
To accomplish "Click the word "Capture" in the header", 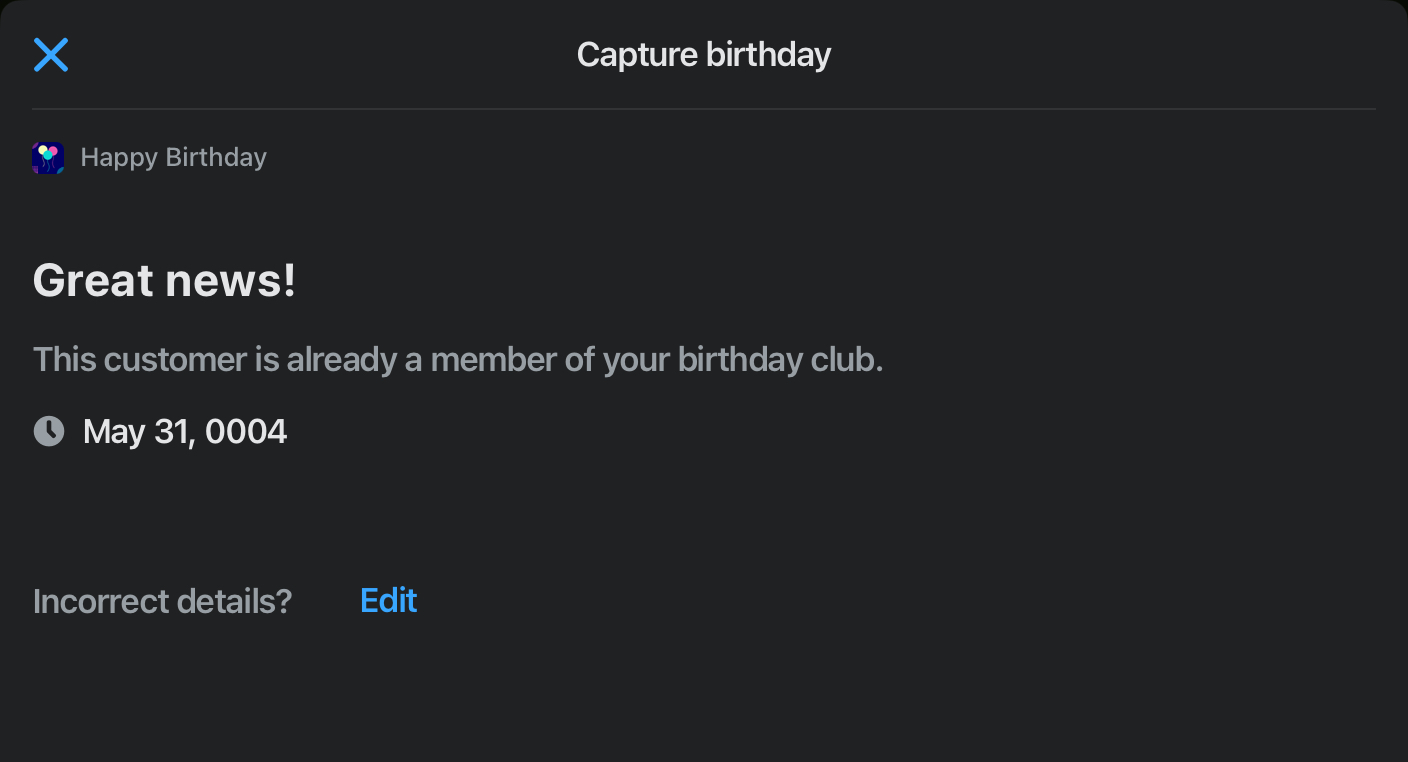I will (637, 54).
